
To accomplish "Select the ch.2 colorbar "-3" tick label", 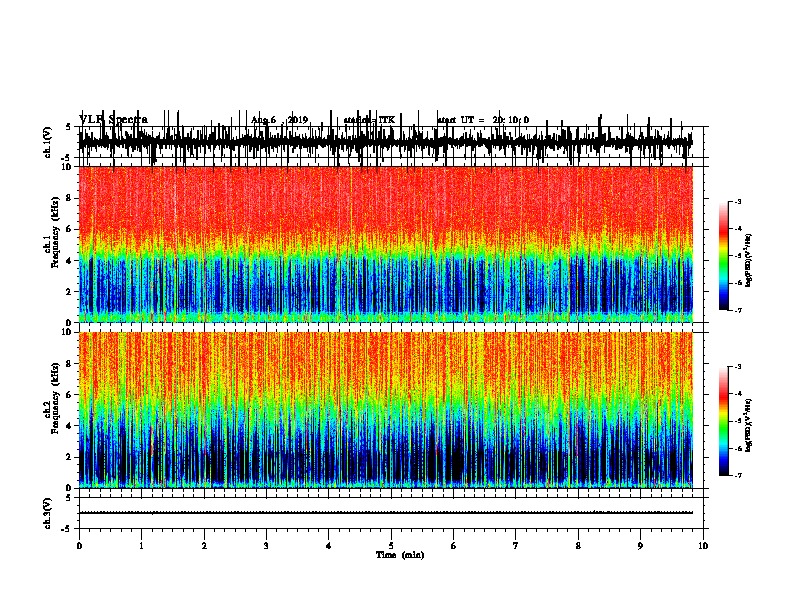I will point(737,367).
